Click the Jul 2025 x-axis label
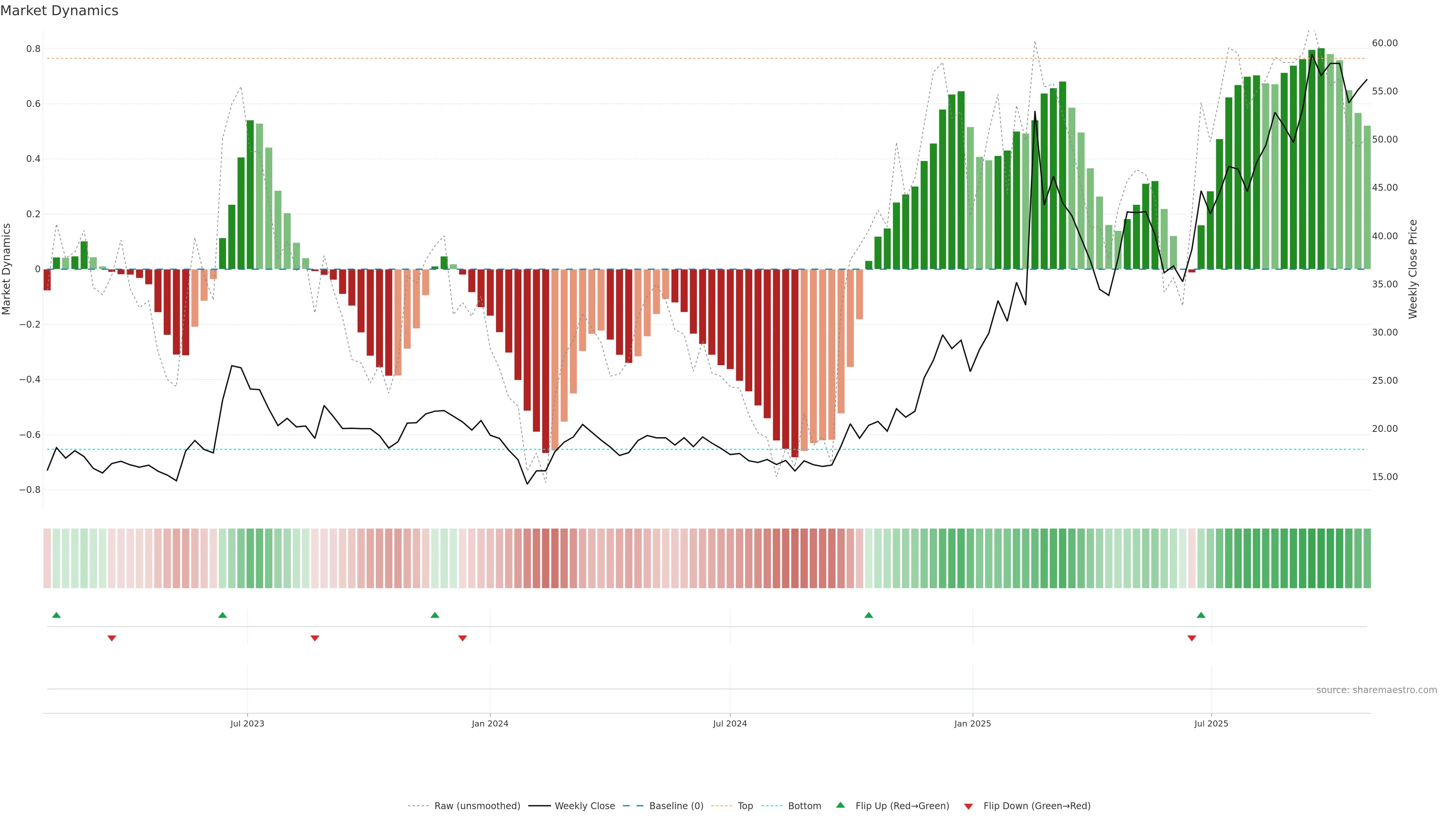 pyautogui.click(x=1211, y=723)
